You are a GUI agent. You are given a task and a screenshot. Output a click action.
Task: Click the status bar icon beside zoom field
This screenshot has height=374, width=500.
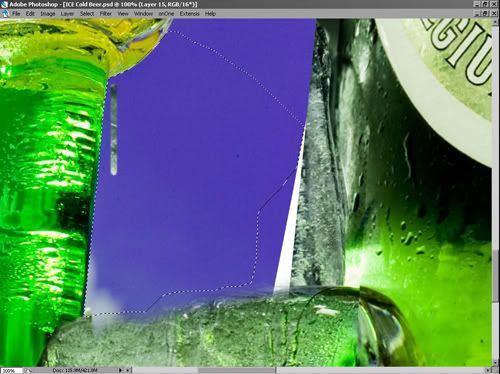[28, 370]
